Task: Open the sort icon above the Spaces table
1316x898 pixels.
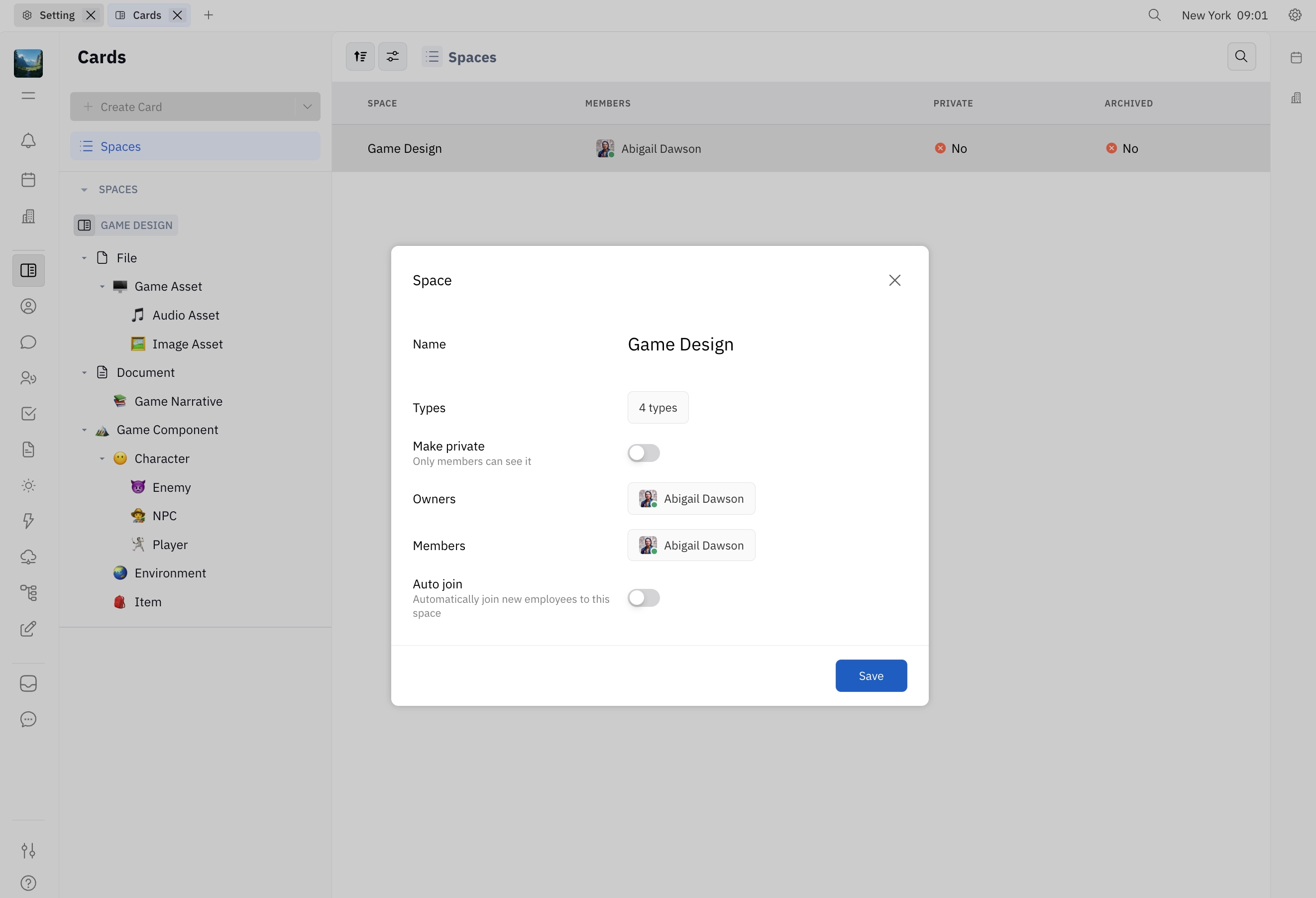Action: pyautogui.click(x=359, y=56)
